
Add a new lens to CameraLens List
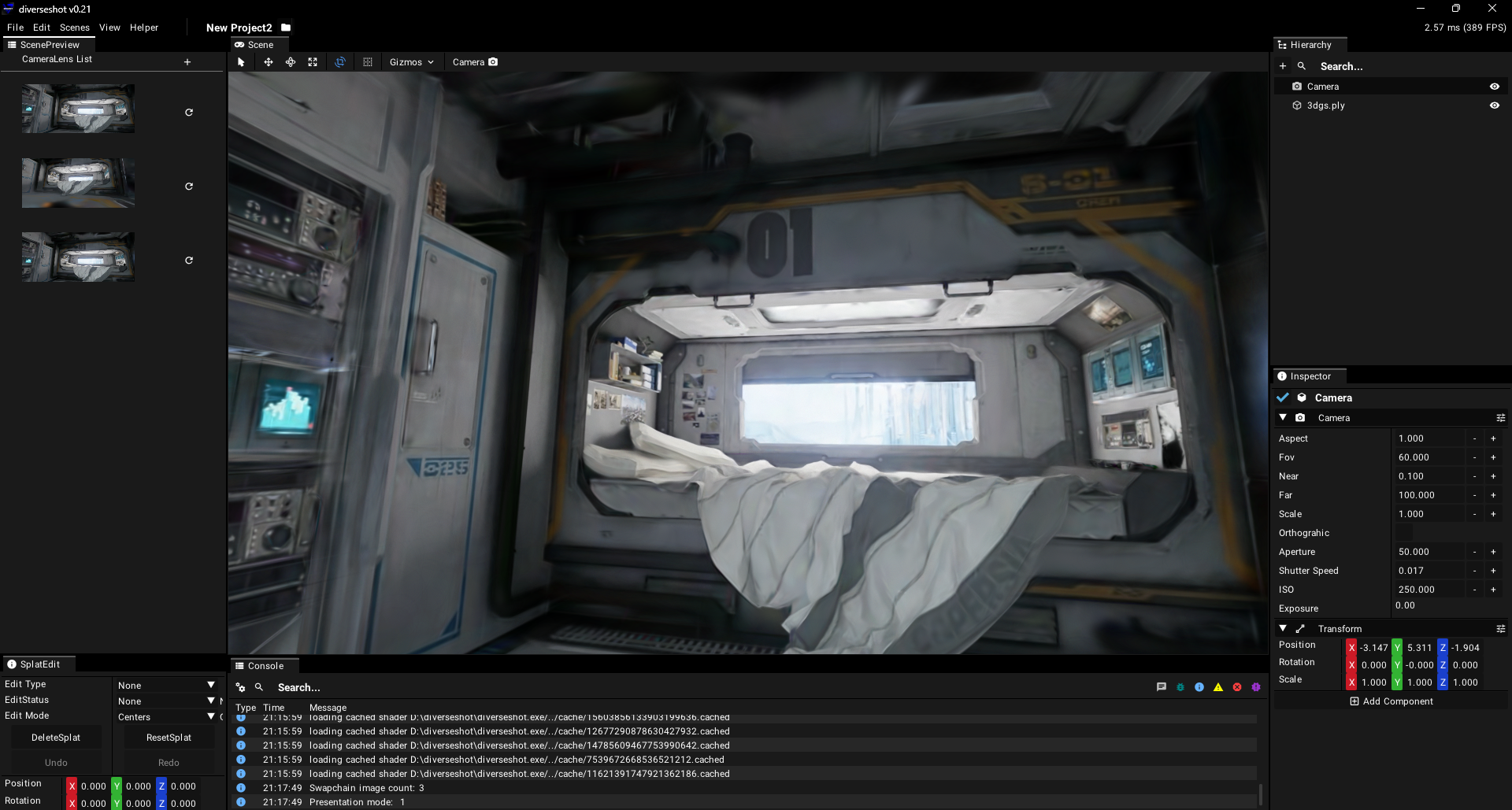[x=187, y=62]
